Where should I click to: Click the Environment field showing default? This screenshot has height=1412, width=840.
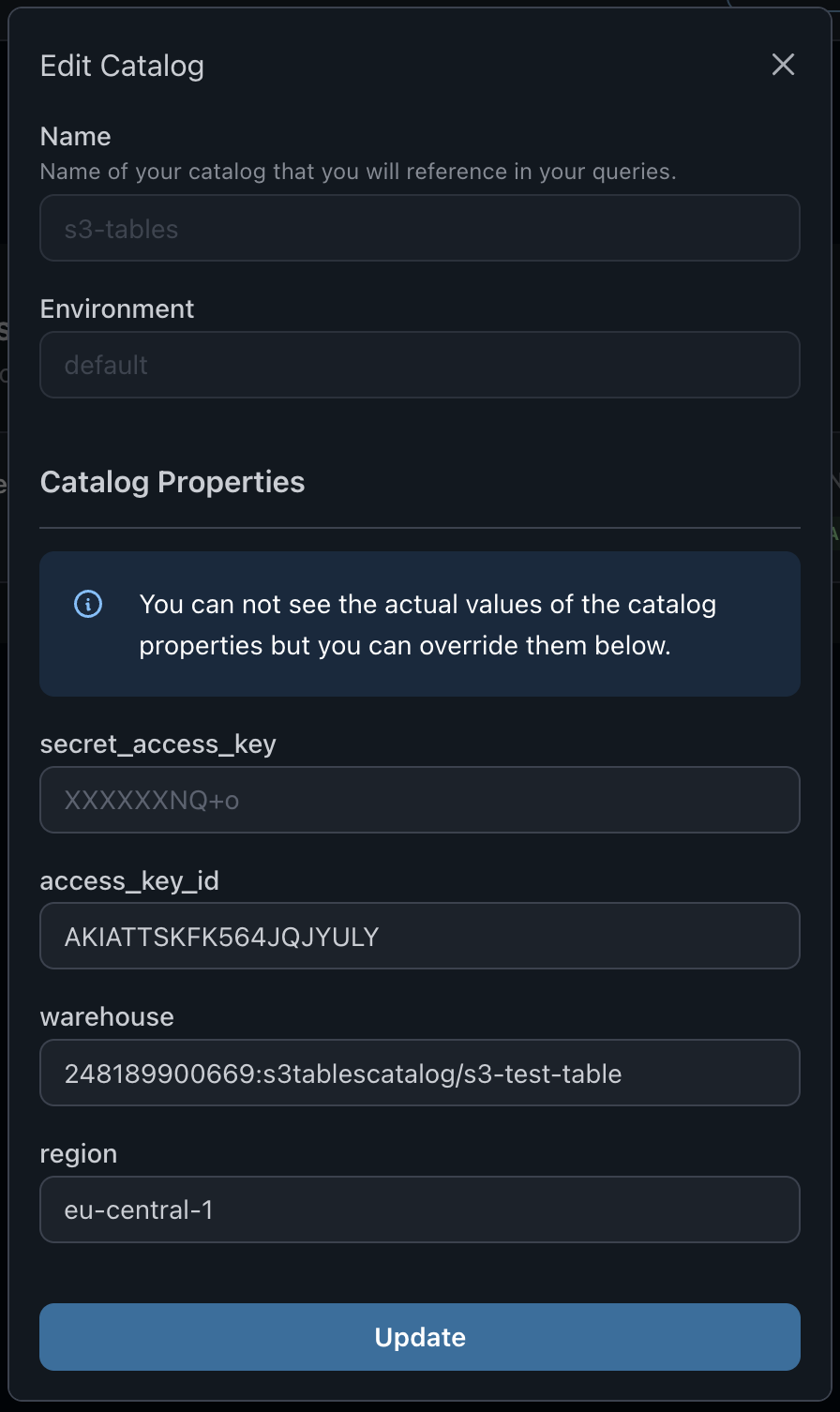pos(420,365)
